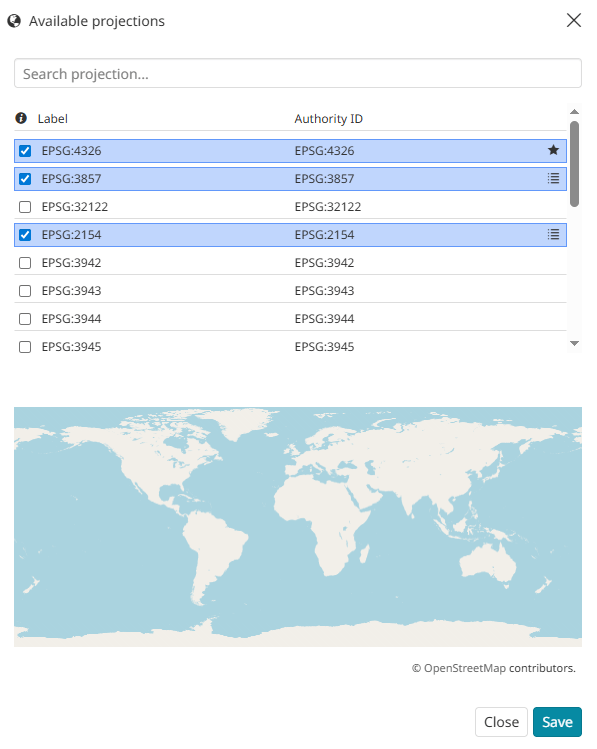Image resolution: width=597 pixels, height=749 pixels.
Task: Uncheck the EPSG:4326 checkbox
Action: [25, 151]
